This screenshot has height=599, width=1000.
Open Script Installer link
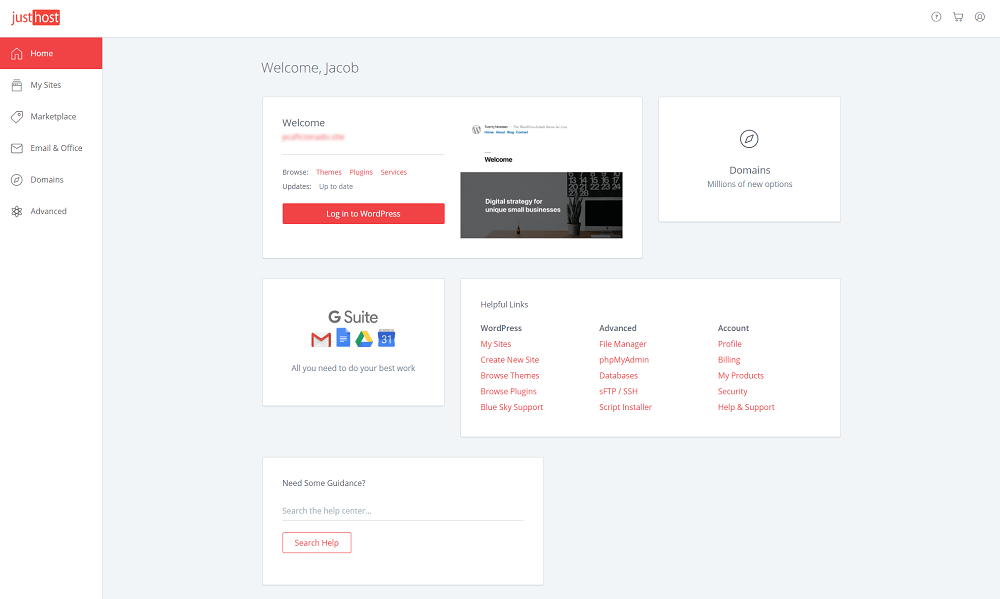[x=625, y=407]
